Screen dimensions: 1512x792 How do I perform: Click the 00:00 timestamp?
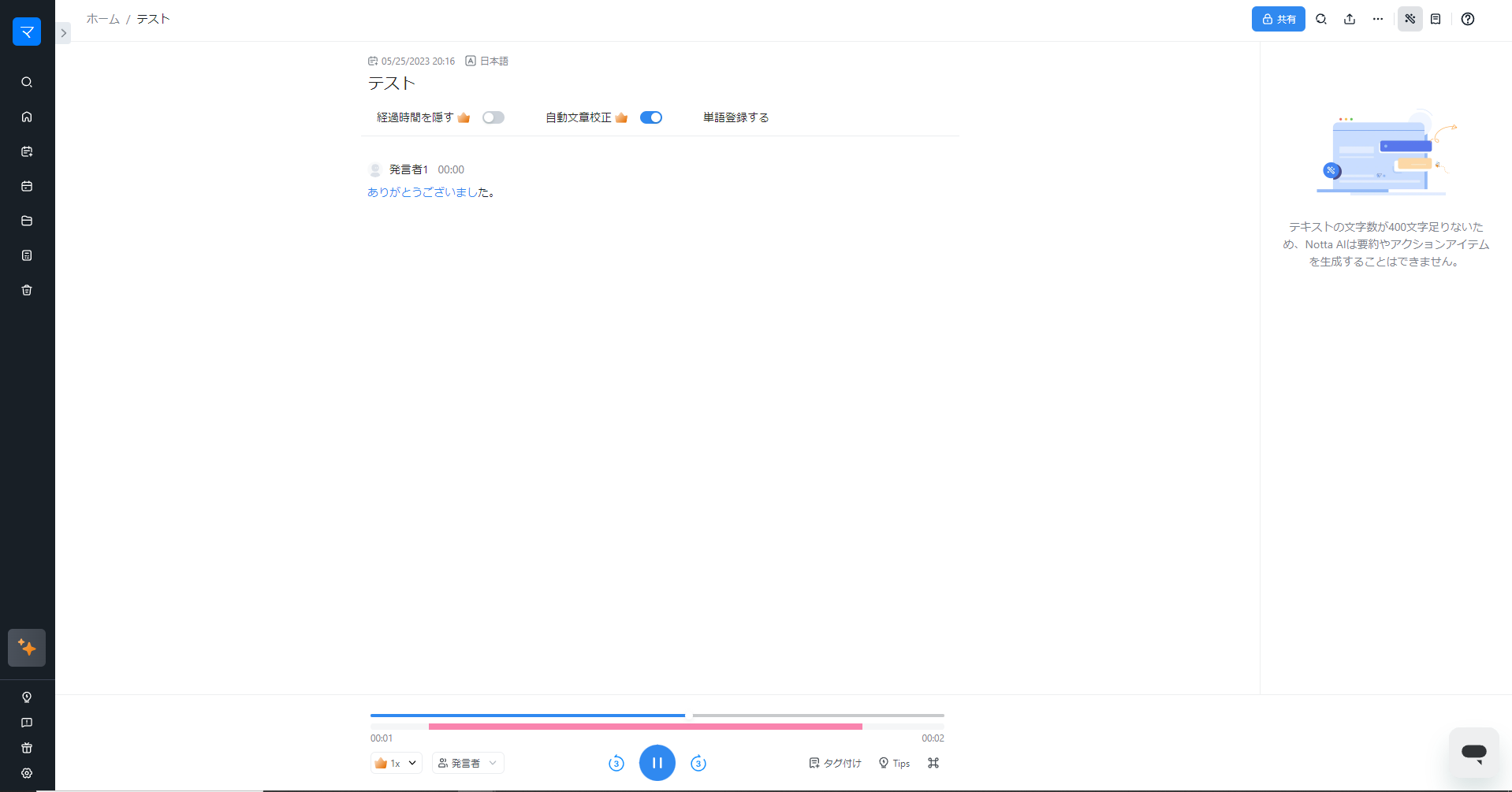(x=451, y=169)
